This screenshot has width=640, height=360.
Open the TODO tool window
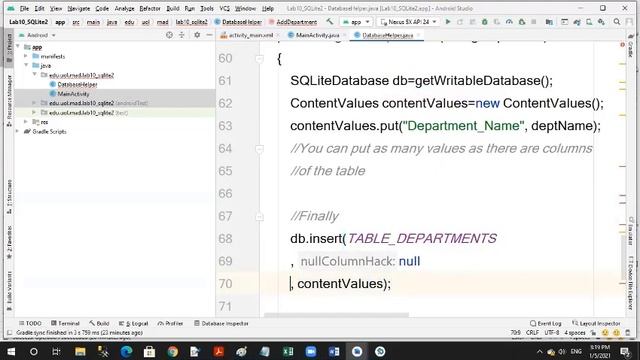[x=30, y=323]
